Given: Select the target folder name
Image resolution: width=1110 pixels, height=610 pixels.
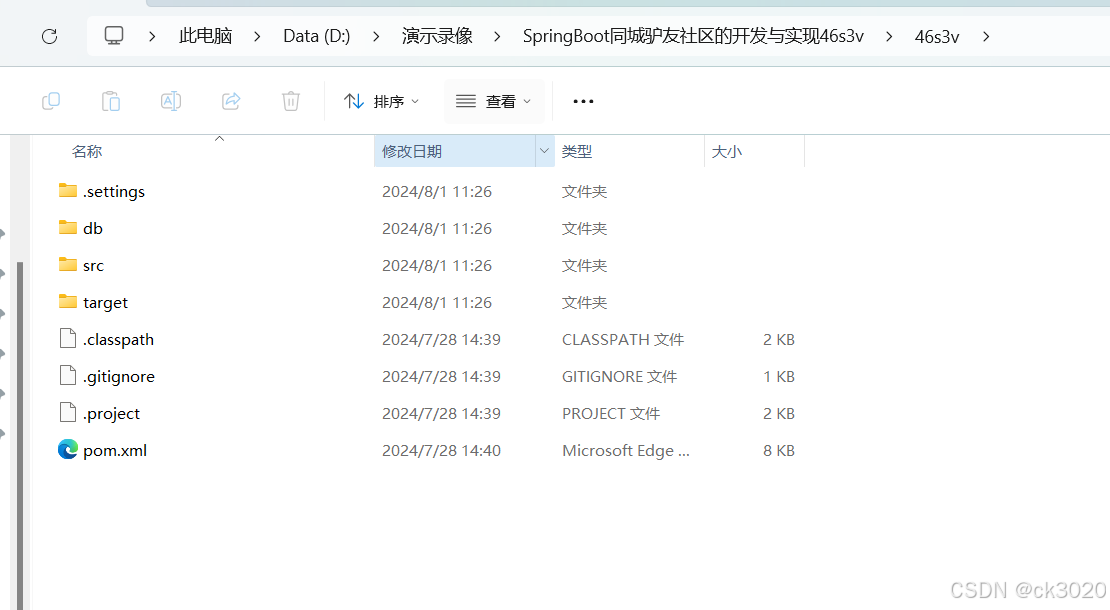Looking at the screenshot, I should point(105,303).
